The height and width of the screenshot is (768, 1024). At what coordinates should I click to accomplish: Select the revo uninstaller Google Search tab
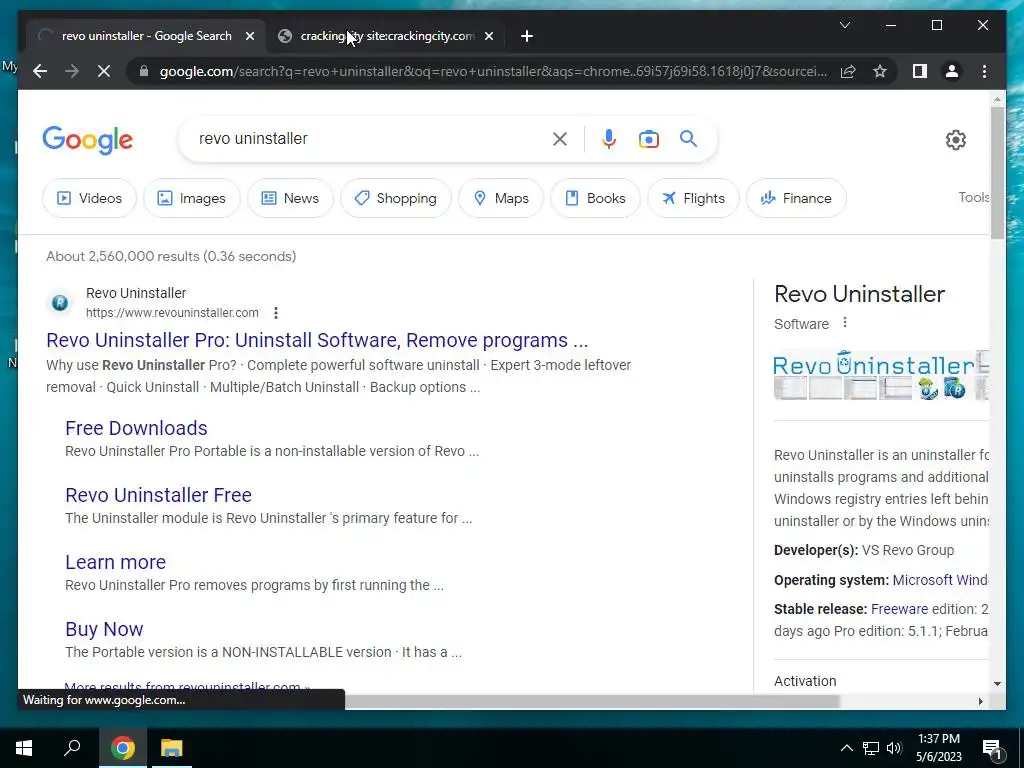(x=146, y=37)
